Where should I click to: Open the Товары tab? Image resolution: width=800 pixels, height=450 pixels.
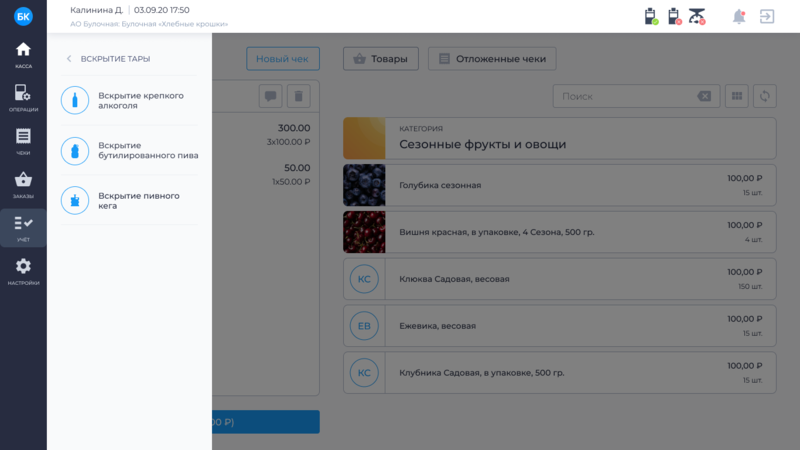pos(380,59)
